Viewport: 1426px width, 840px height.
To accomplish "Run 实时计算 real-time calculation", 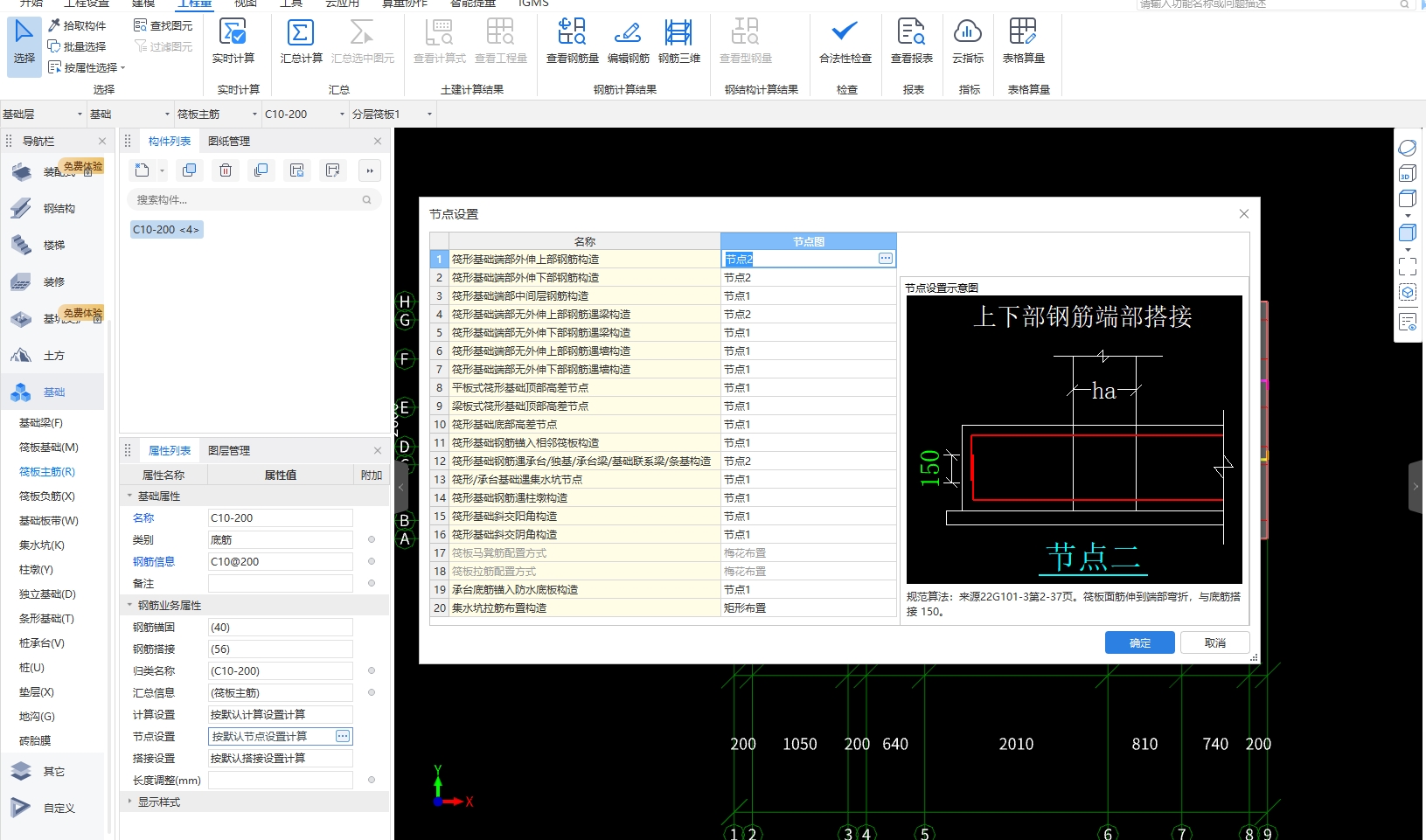I will [x=233, y=41].
